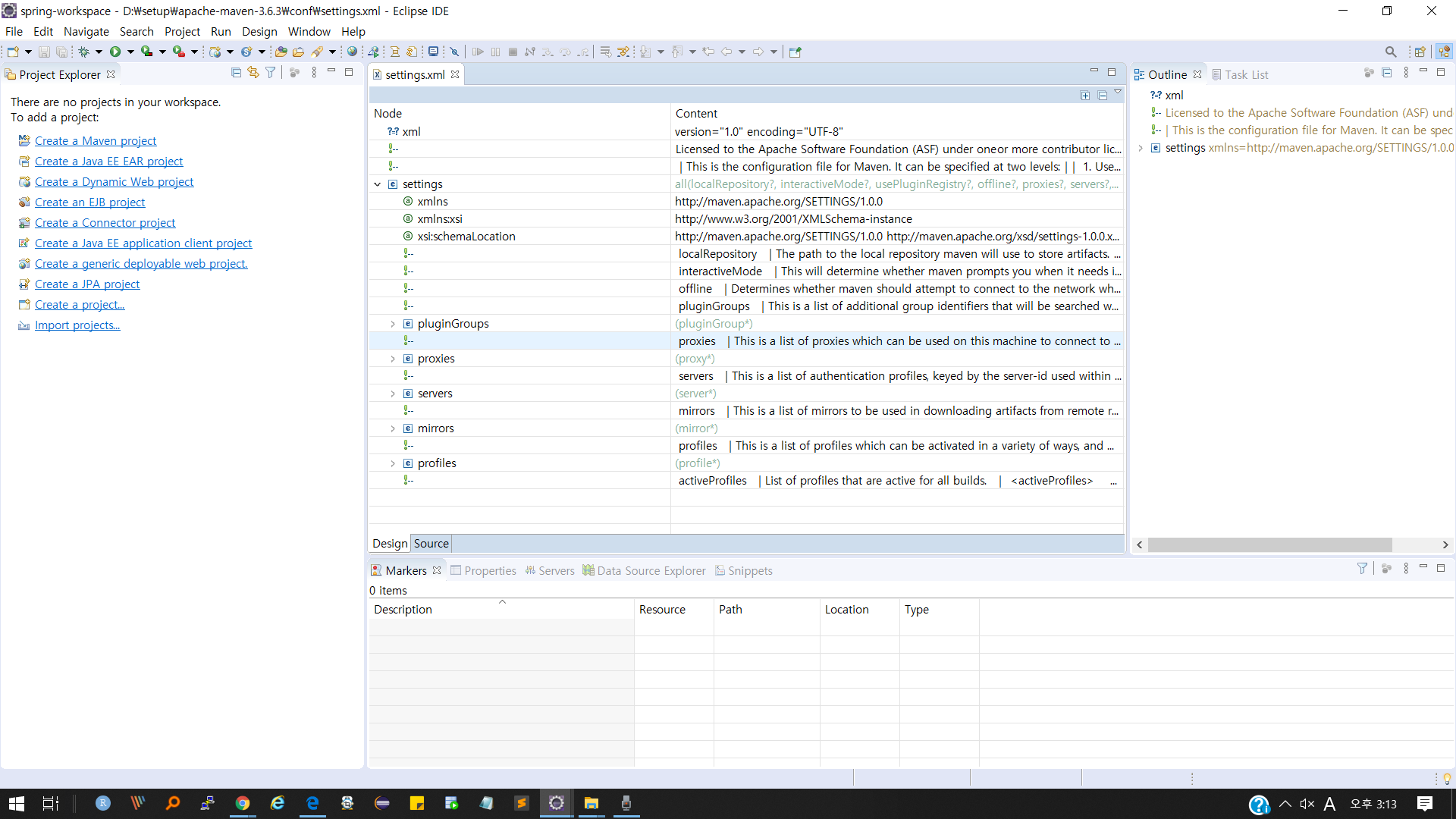Screen dimensions: 1456x819
Task: Switch to the Task List tab
Action: [1240, 74]
